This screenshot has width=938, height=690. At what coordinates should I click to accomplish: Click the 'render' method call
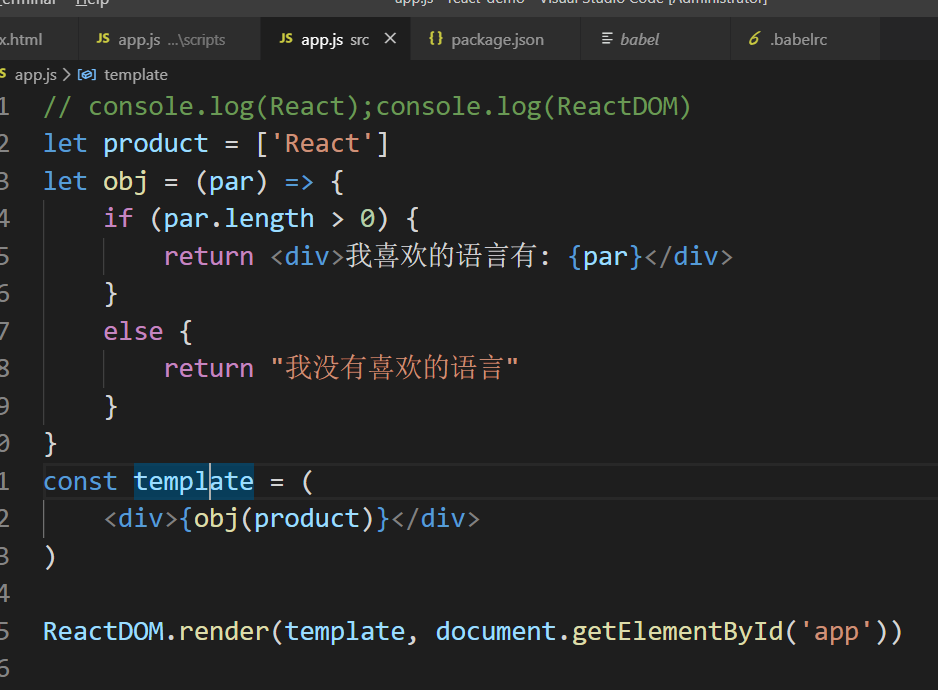pos(224,632)
